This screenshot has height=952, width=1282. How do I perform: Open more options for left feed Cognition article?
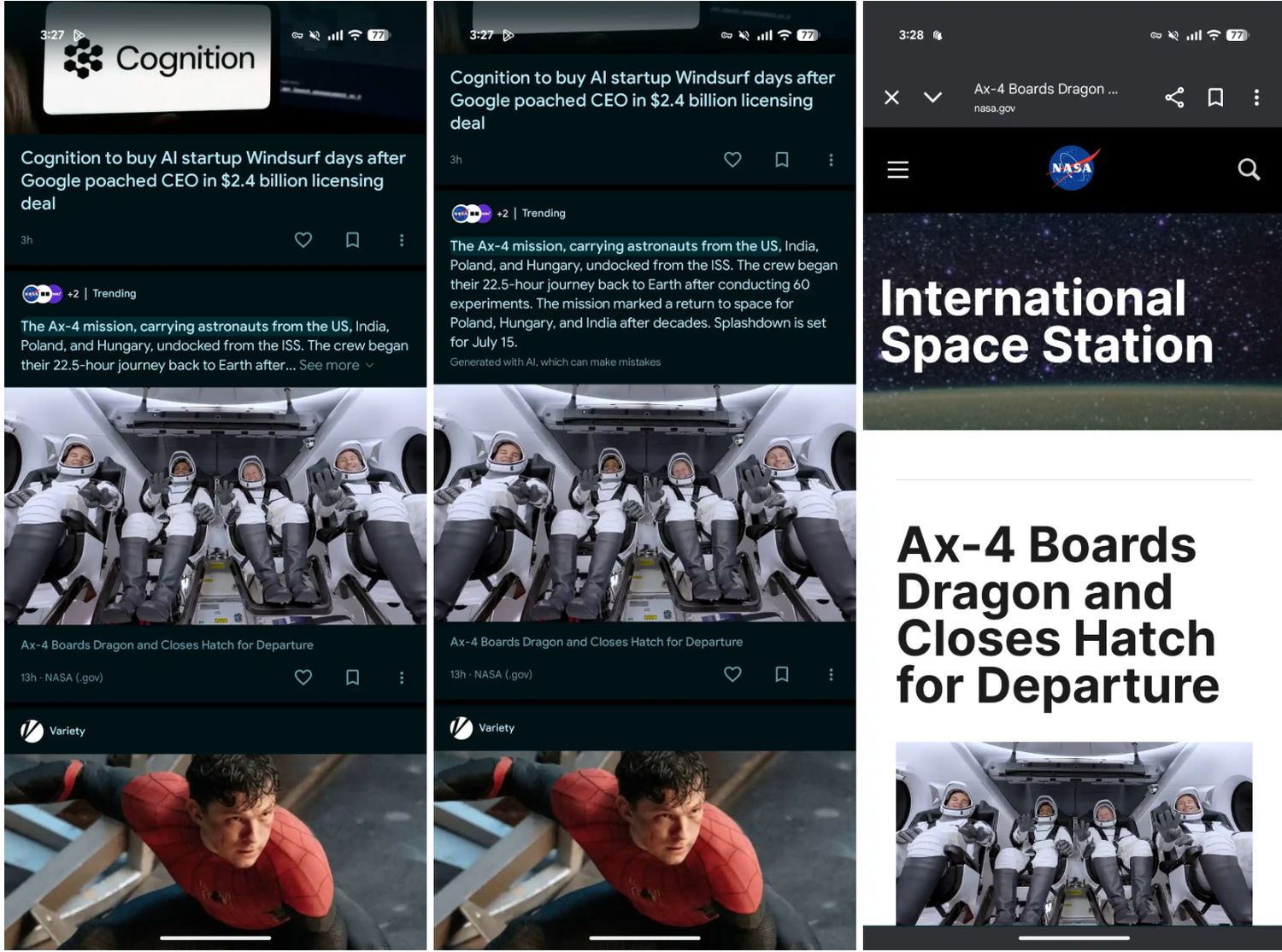click(401, 240)
